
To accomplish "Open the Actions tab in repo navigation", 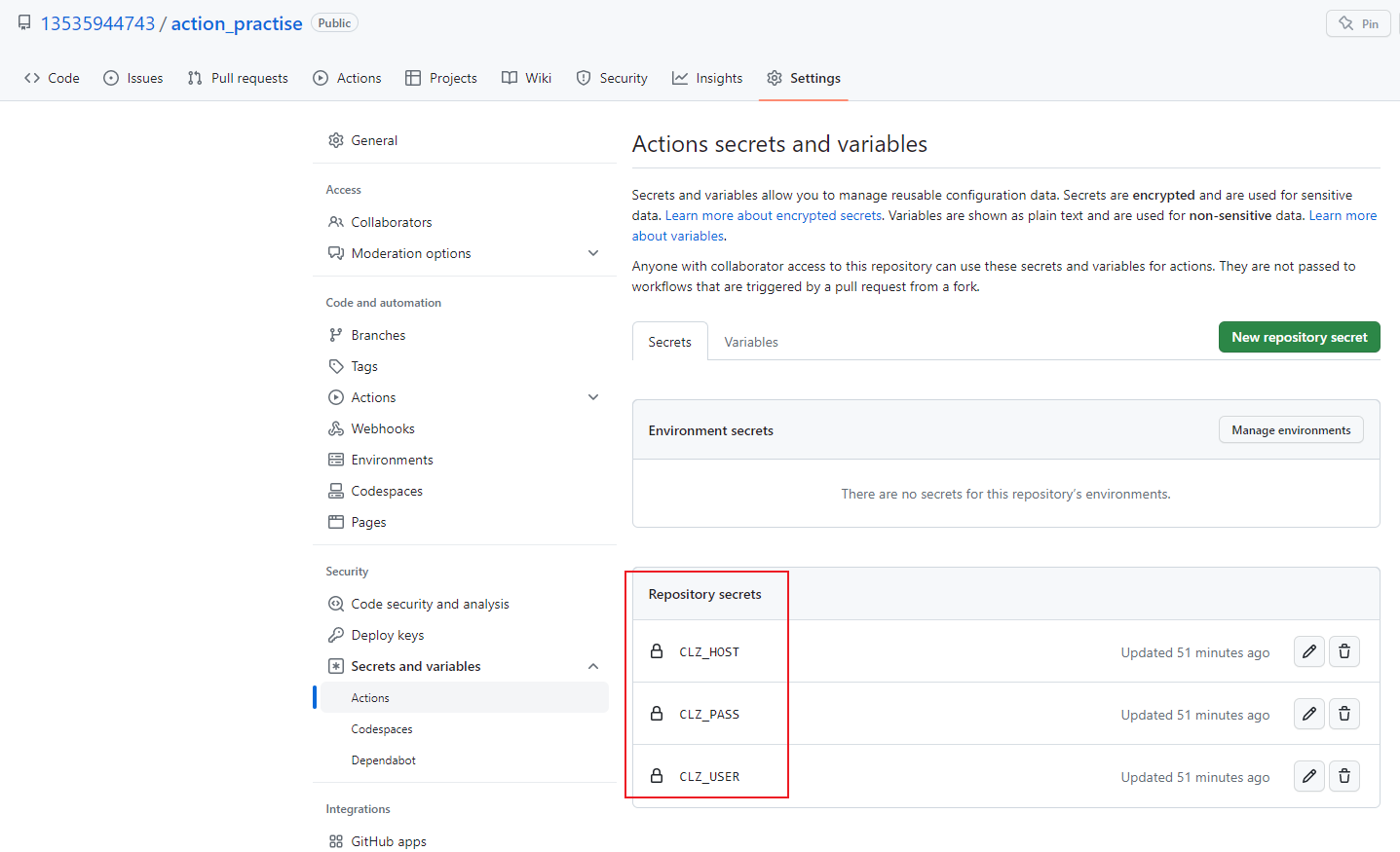I will [x=347, y=78].
